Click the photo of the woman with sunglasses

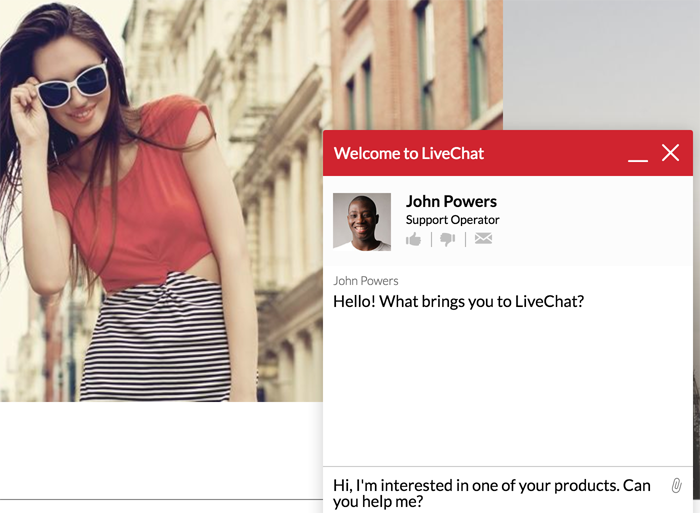161,201
